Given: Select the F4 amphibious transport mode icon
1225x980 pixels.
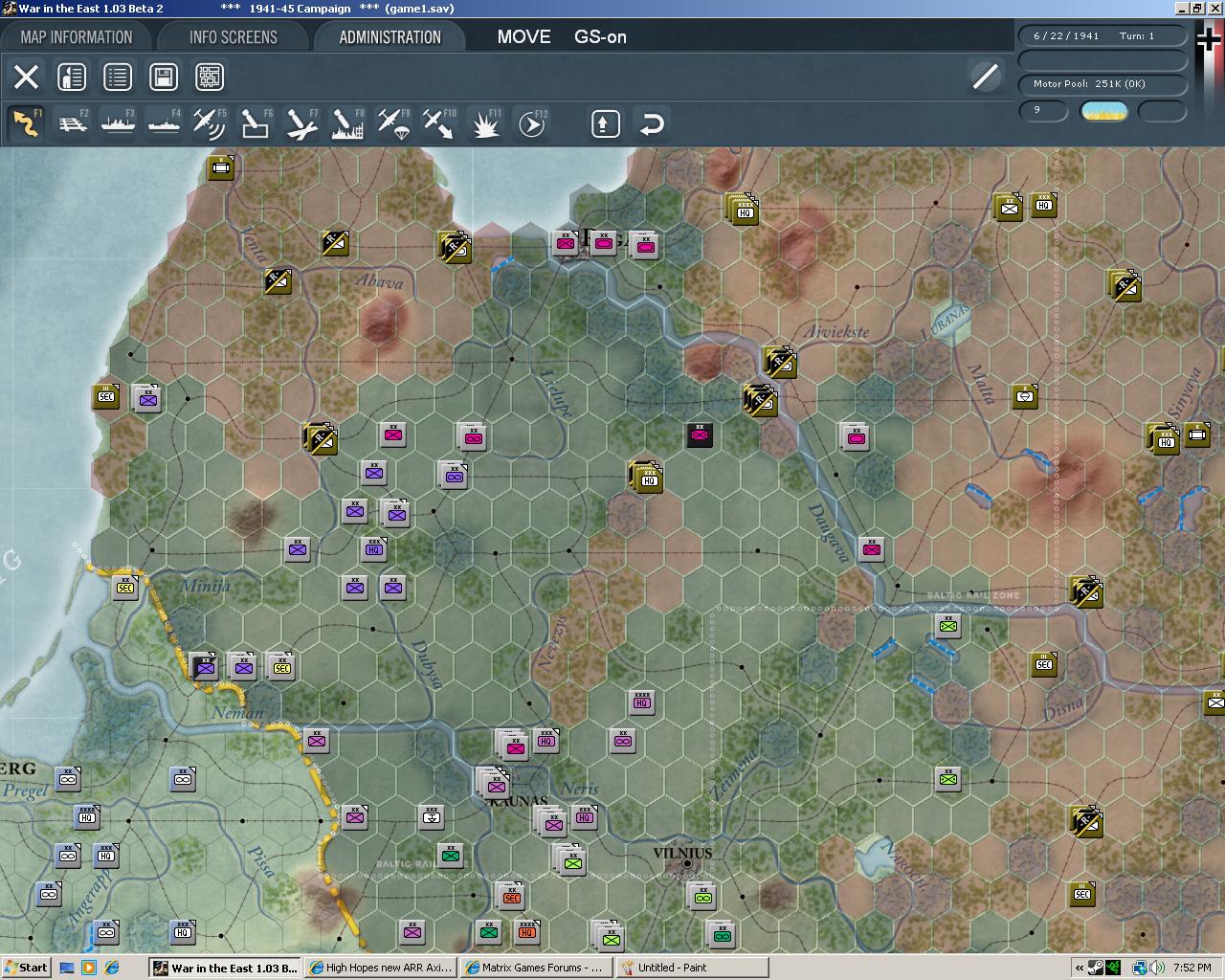Looking at the screenshot, I should click(165, 123).
